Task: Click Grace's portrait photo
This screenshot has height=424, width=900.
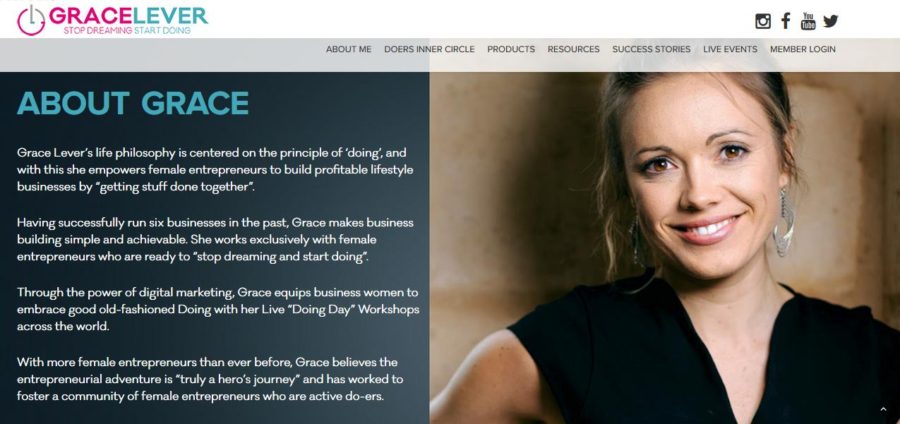Action: click(665, 248)
